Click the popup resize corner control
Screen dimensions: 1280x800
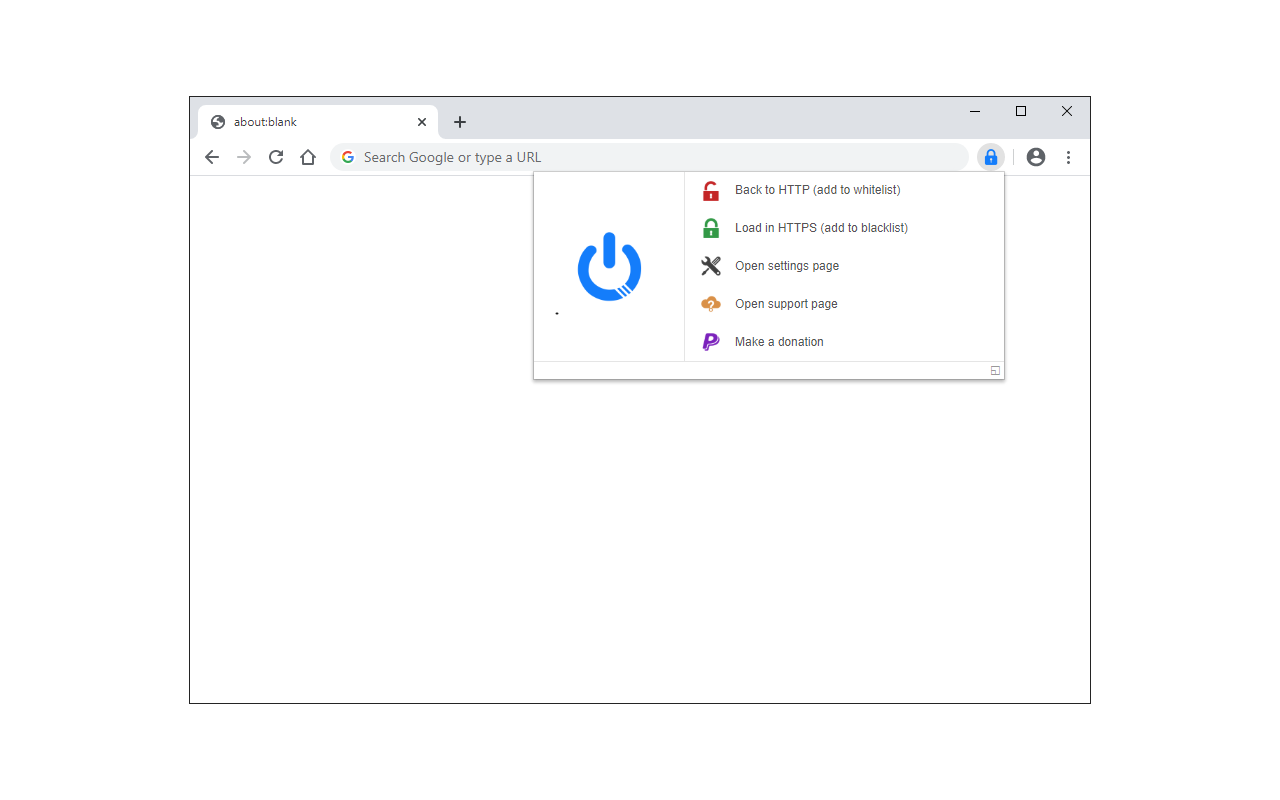[994, 370]
